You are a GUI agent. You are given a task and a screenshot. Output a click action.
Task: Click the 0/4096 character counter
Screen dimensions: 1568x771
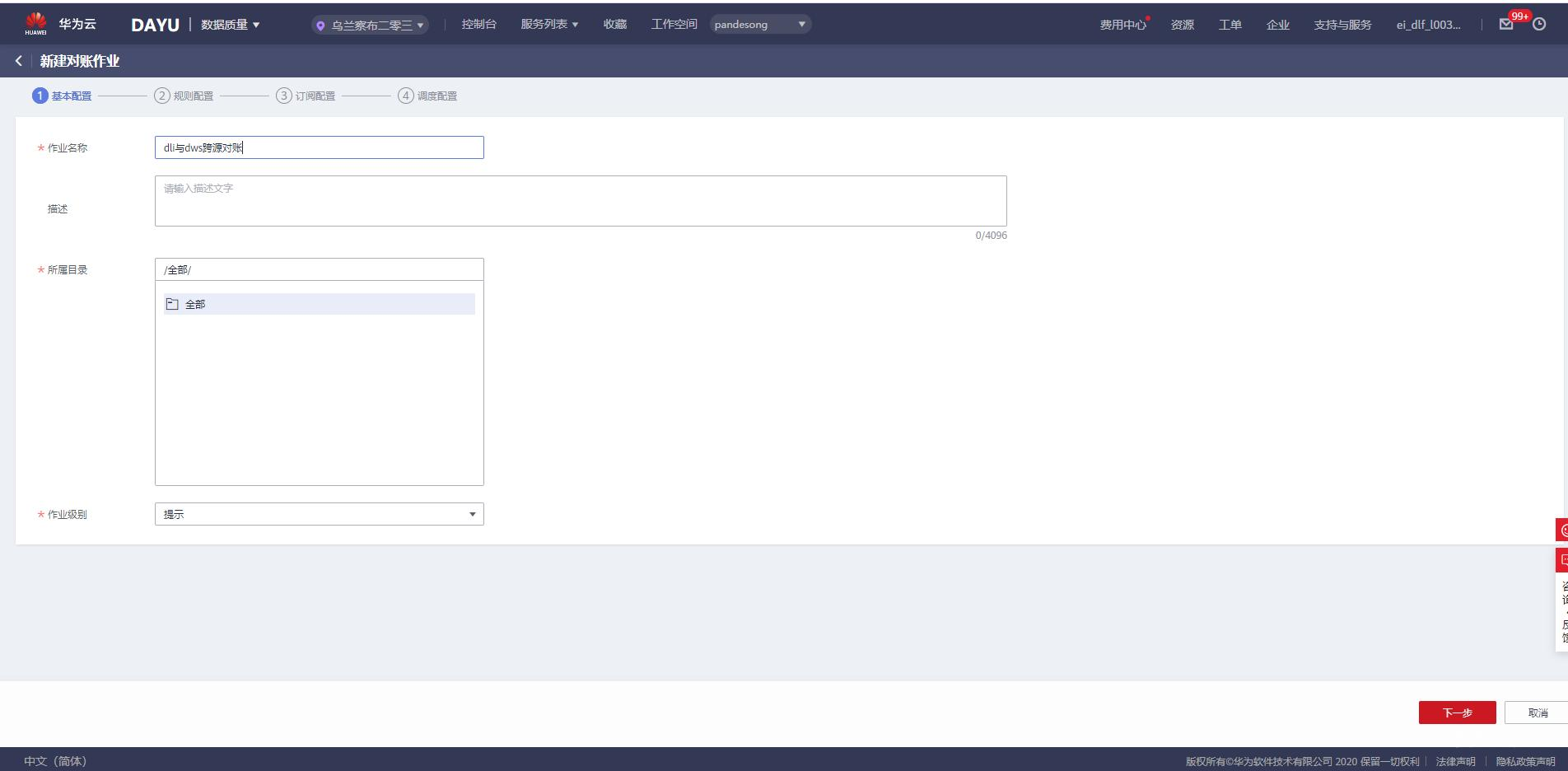(992, 236)
